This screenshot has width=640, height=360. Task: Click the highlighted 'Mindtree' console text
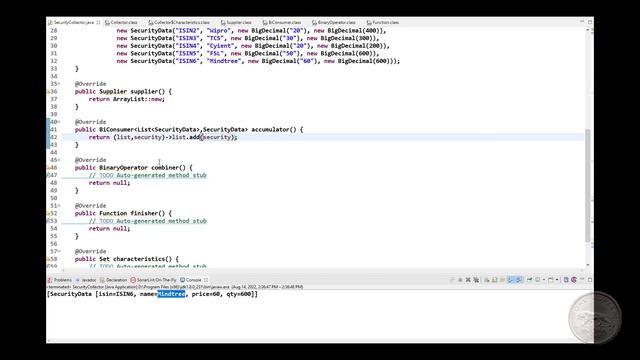171,294
